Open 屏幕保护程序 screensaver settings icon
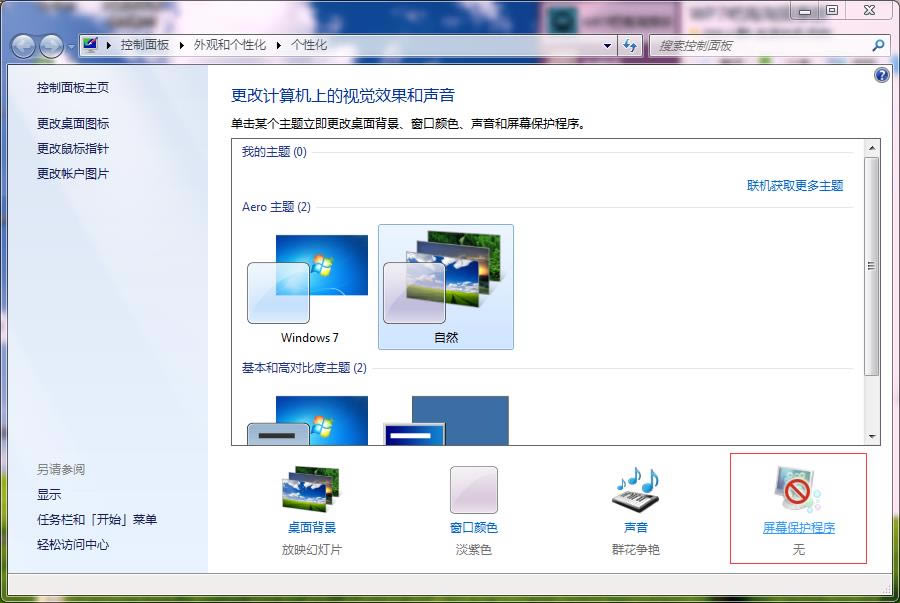Screen dimensions: 900x603 point(797,490)
